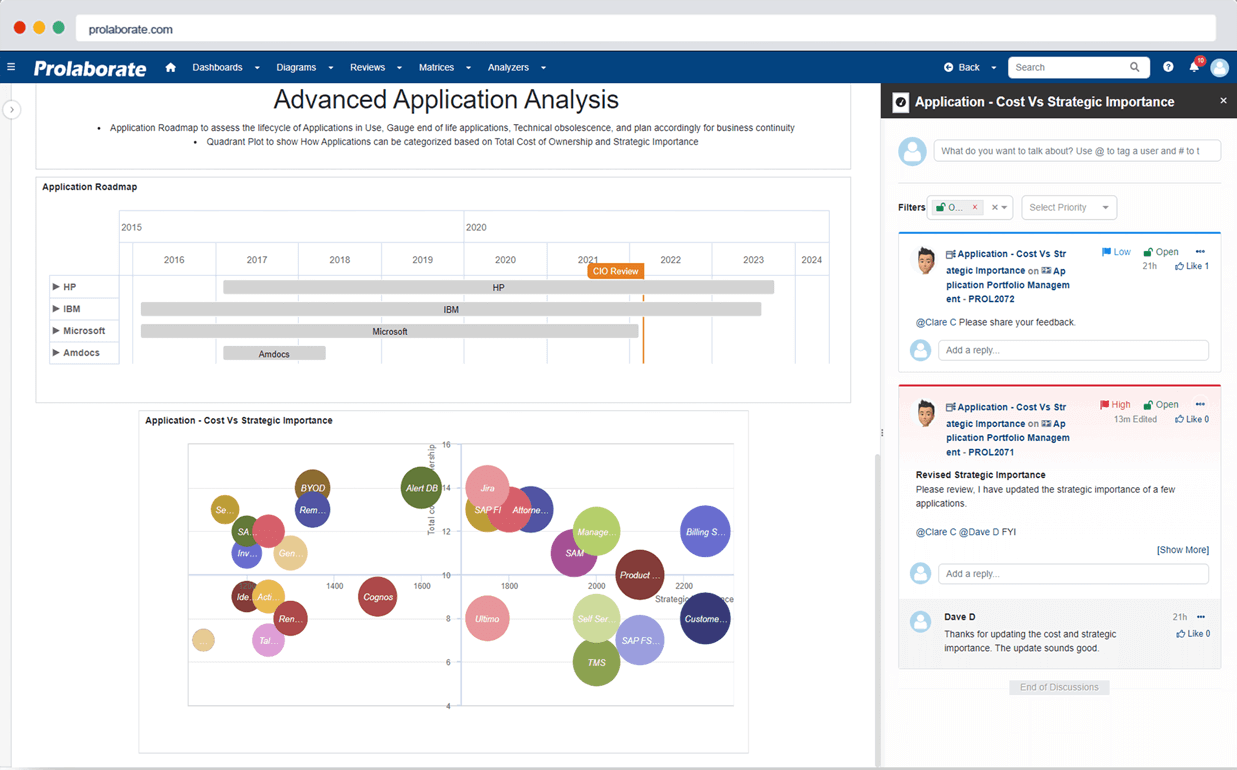This screenshot has height=770, width=1237.
Task: Click the Prolaborate logo
Action: coord(90,68)
